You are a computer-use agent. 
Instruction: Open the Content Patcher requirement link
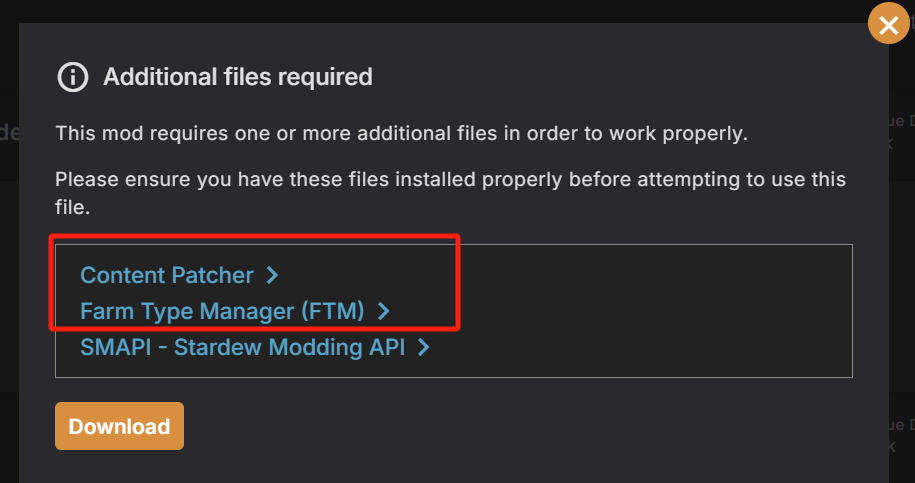pos(167,275)
